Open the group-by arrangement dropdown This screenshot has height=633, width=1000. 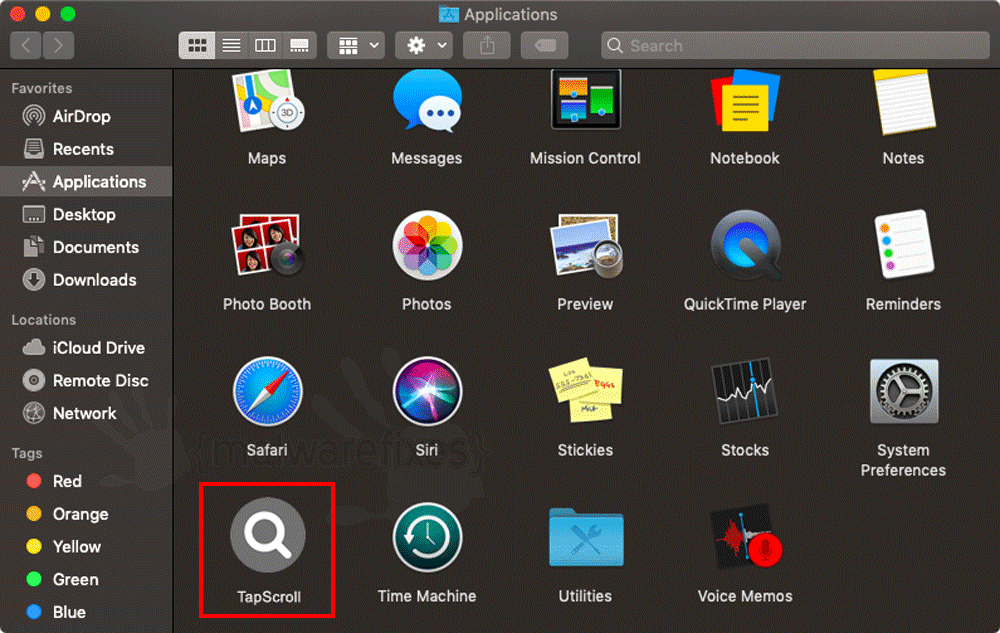[x=357, y=45]
